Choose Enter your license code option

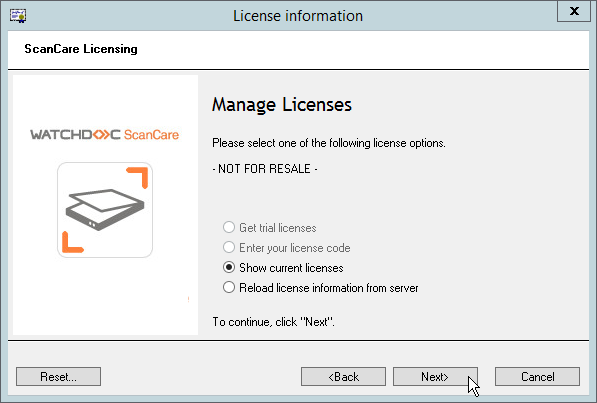229,248
